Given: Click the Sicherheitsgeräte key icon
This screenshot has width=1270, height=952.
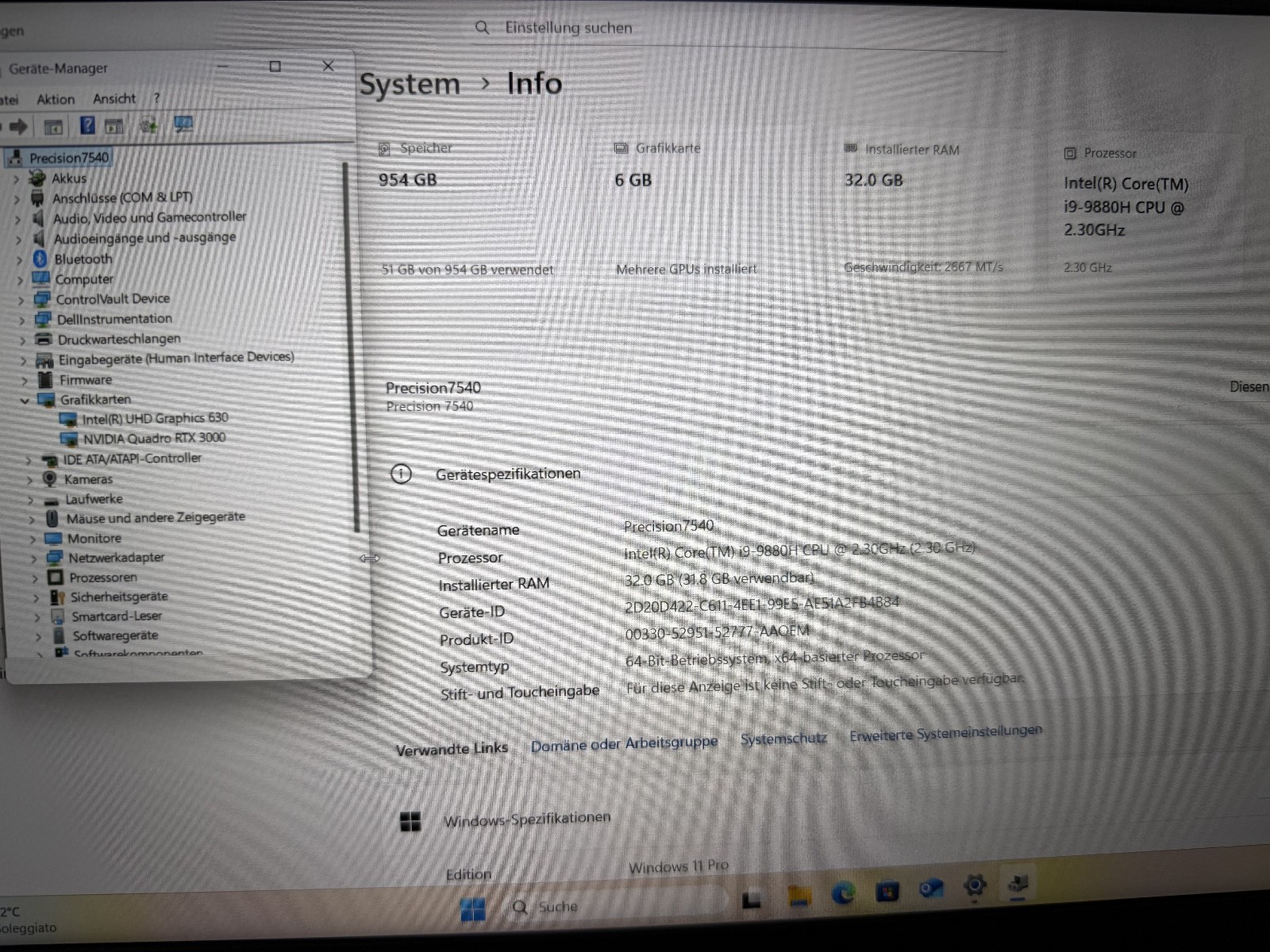Looking at the screenshot, I should (x=57, y=597).
